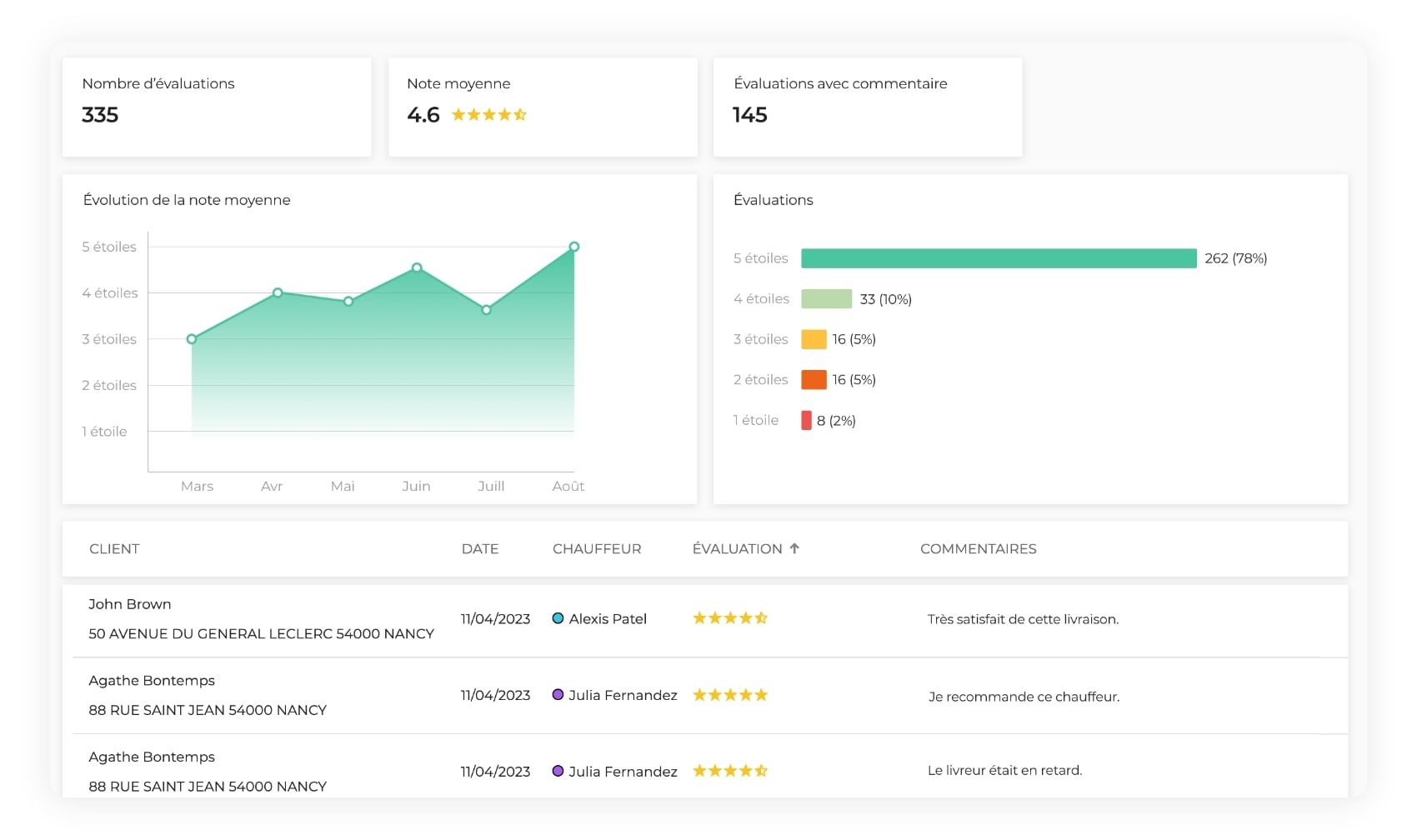The image size is (1417, 840).
Task: Click the date 11/04/2023 in the first row
Action: point(496,619)
